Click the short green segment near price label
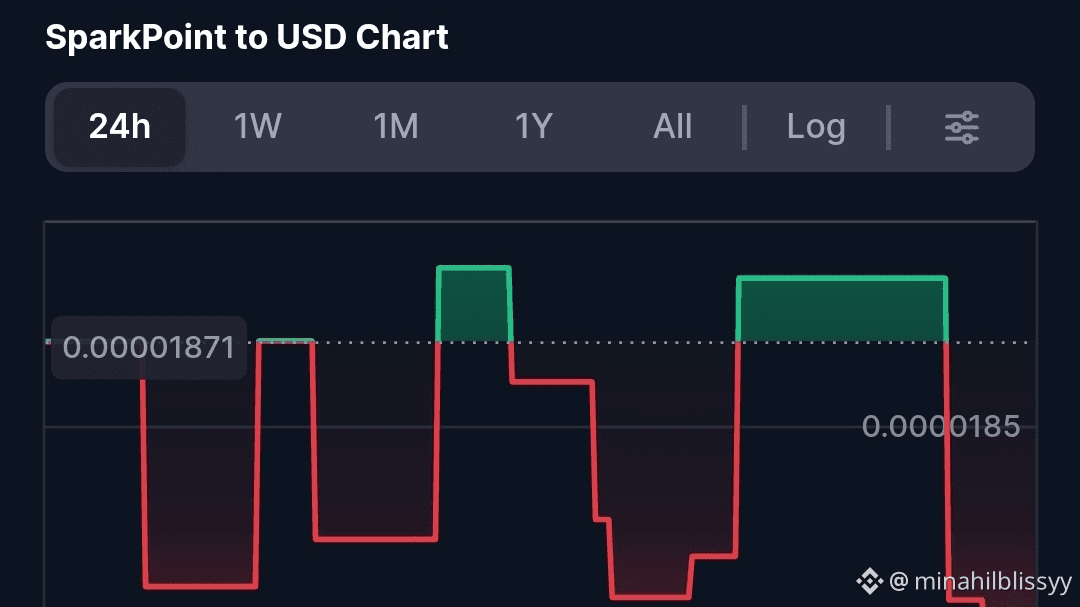 pos(286,341)
